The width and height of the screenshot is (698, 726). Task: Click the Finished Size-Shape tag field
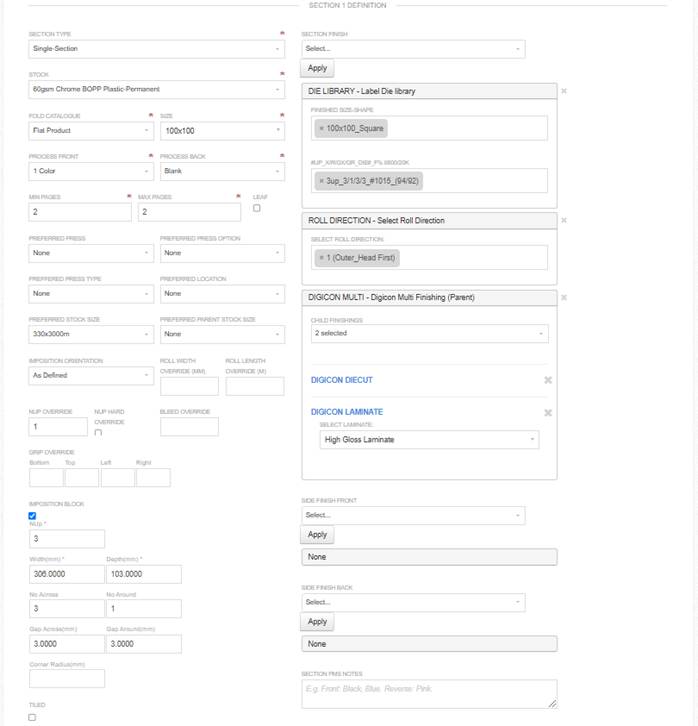(429, 128)
